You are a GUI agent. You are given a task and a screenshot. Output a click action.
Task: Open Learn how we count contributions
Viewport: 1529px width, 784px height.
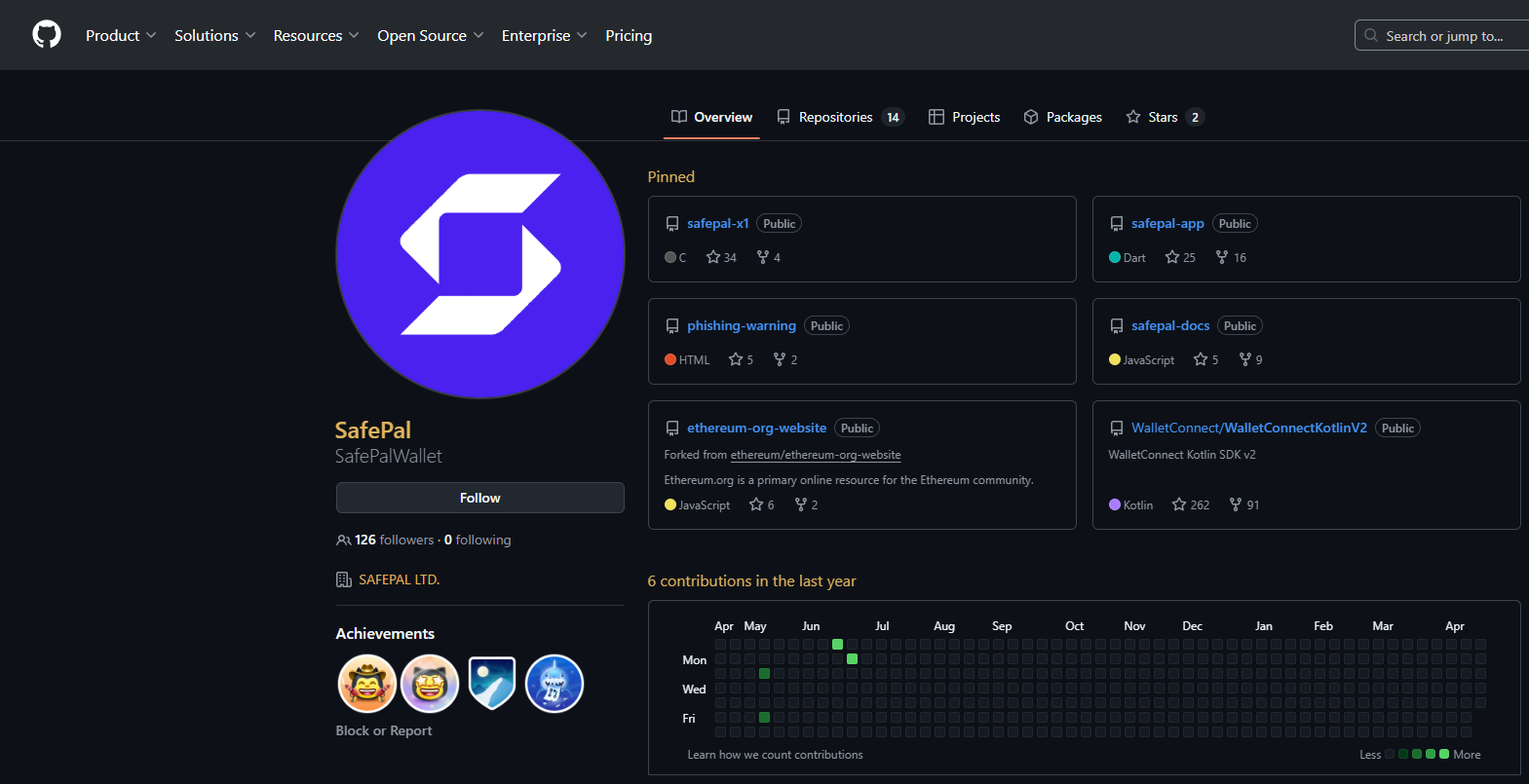click(x=775, y=755)
